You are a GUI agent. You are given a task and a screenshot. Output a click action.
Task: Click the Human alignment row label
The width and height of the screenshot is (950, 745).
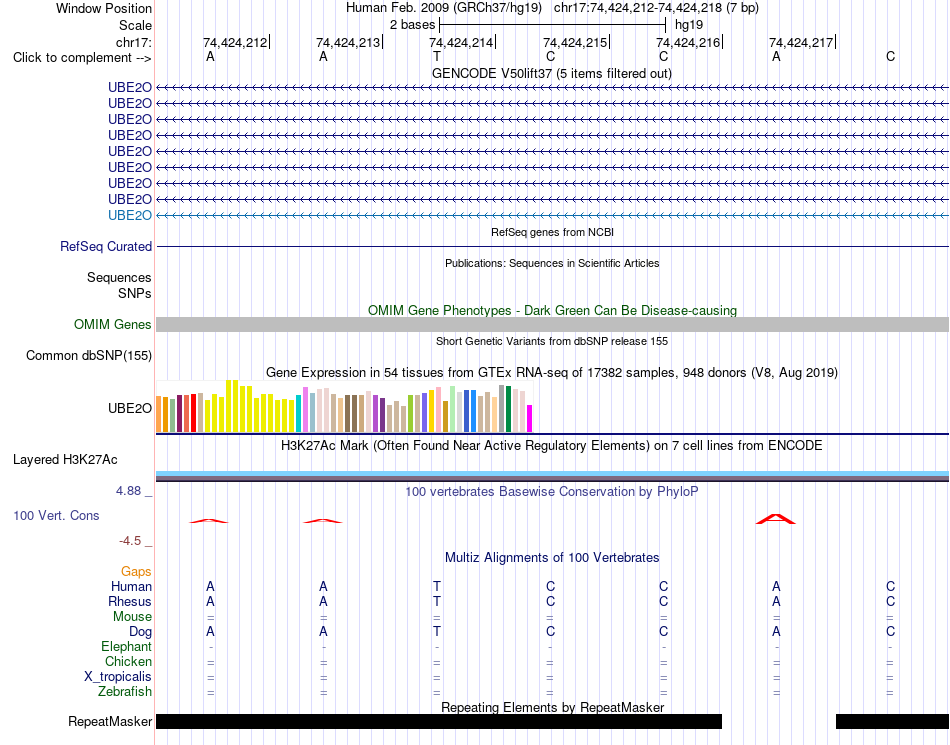click(131, 586)
